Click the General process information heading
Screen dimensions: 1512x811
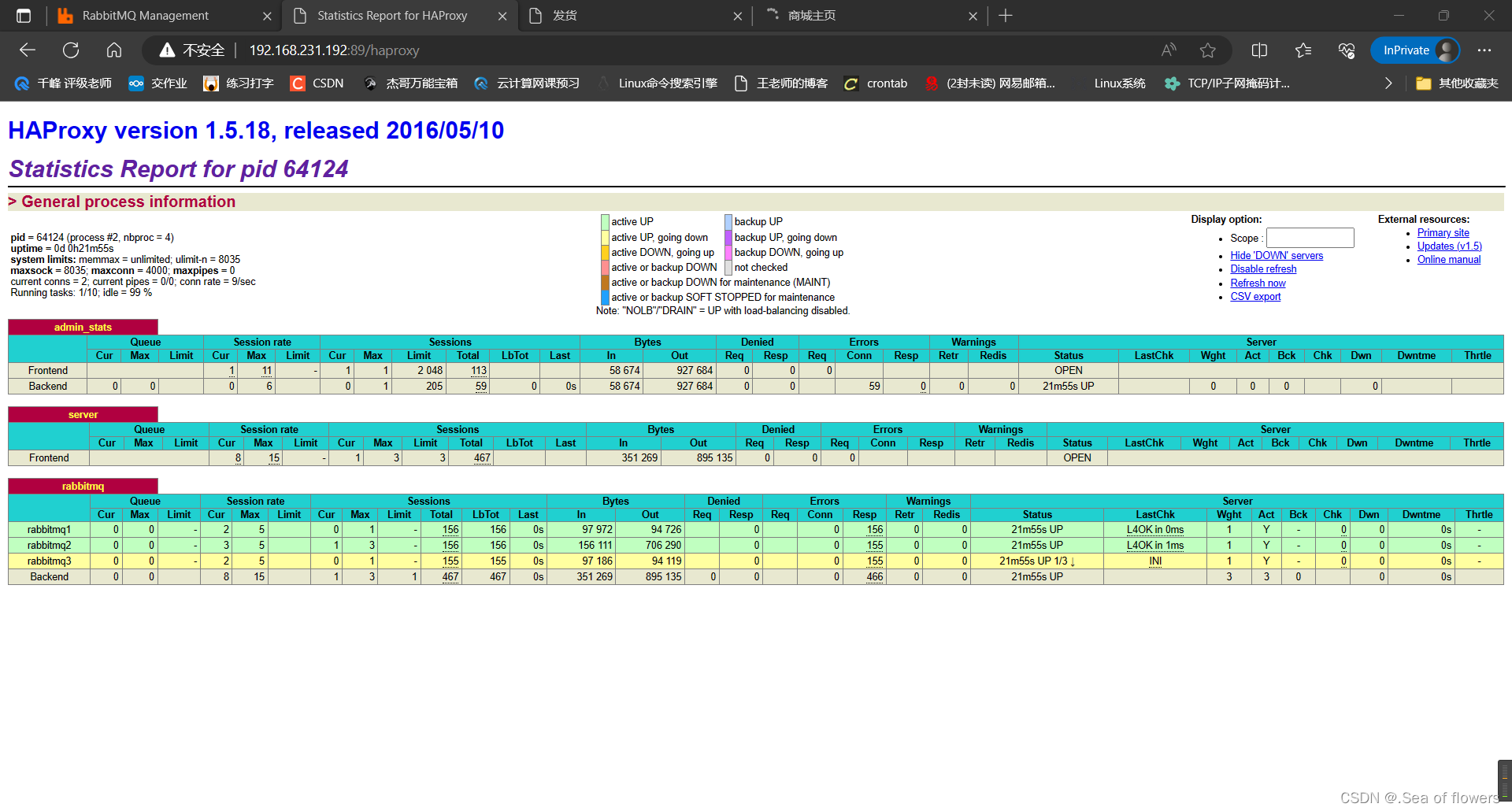point(128,202)
